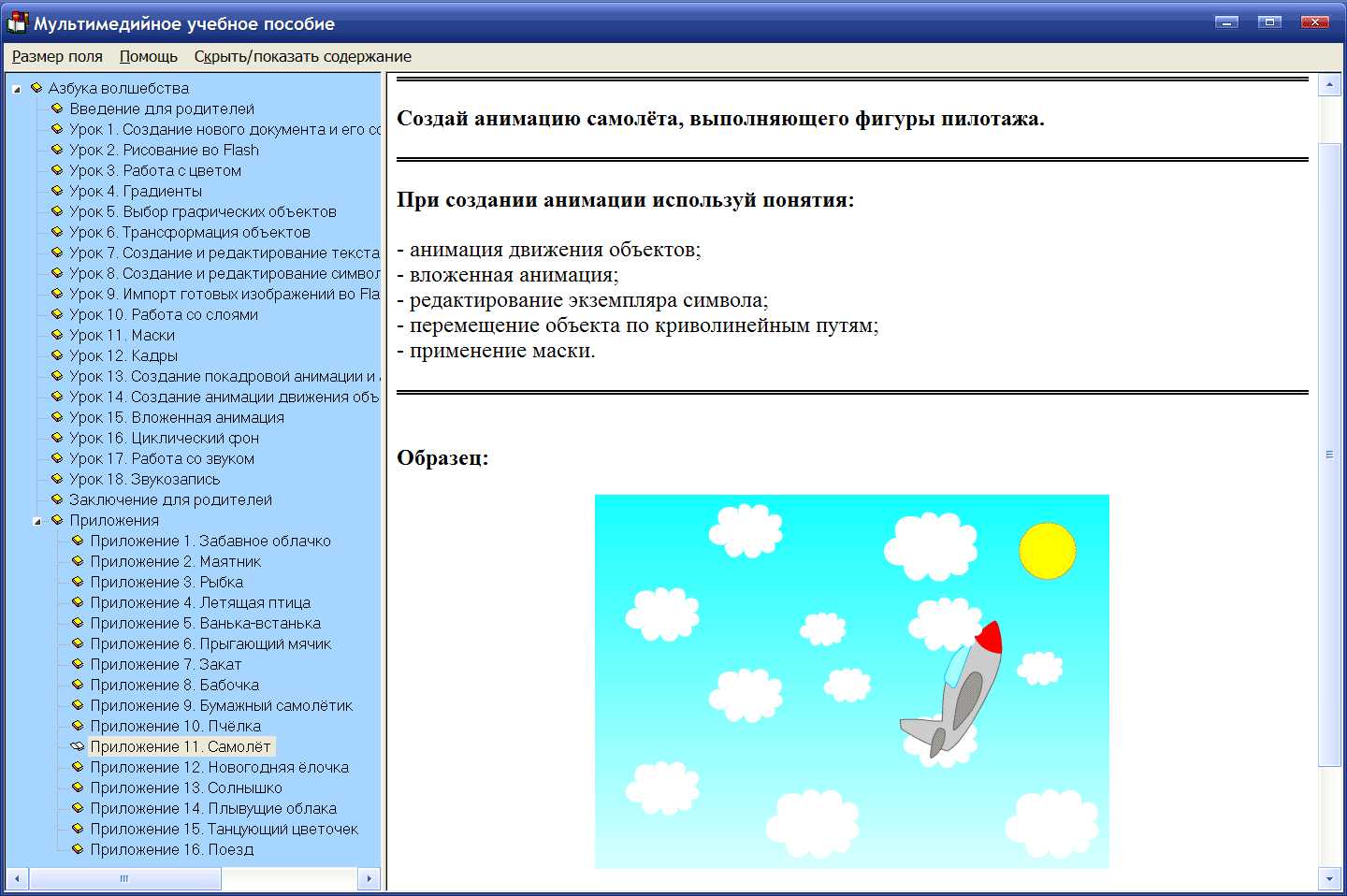Click the opened-book icon of Приложение 11. Самолёт

pyautogui.click(x=77, y=746)
